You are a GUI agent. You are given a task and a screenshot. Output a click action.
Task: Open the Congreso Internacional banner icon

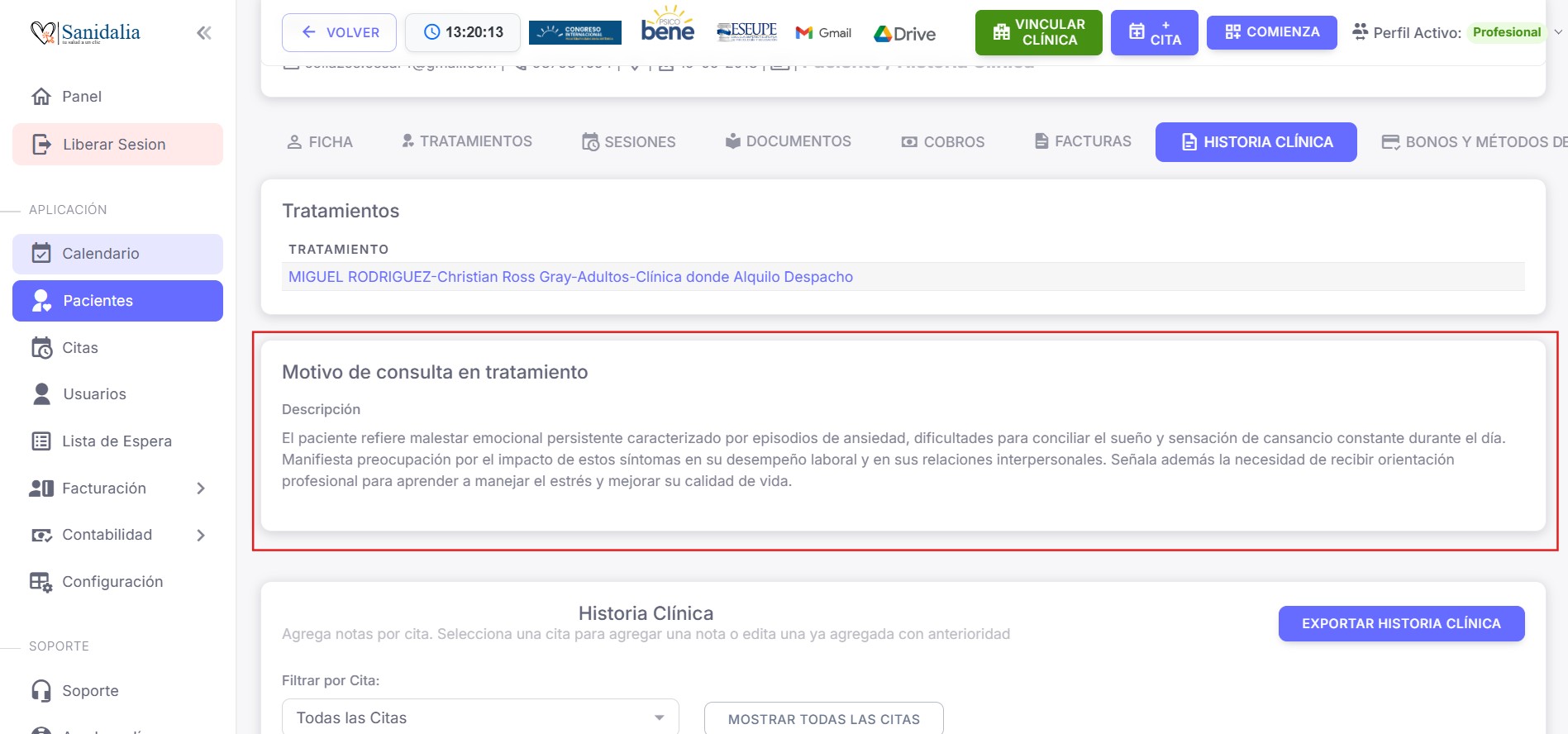click(574, 32)
